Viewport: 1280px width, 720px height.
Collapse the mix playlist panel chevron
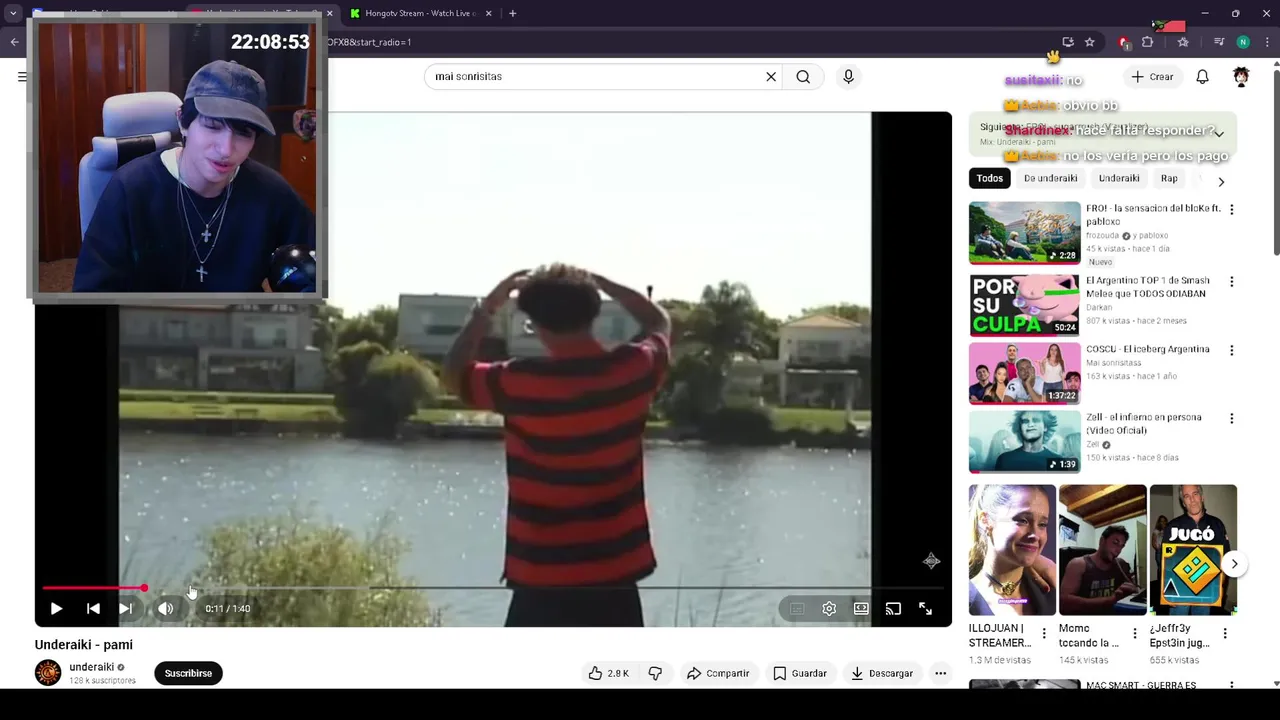point(1219,134)
